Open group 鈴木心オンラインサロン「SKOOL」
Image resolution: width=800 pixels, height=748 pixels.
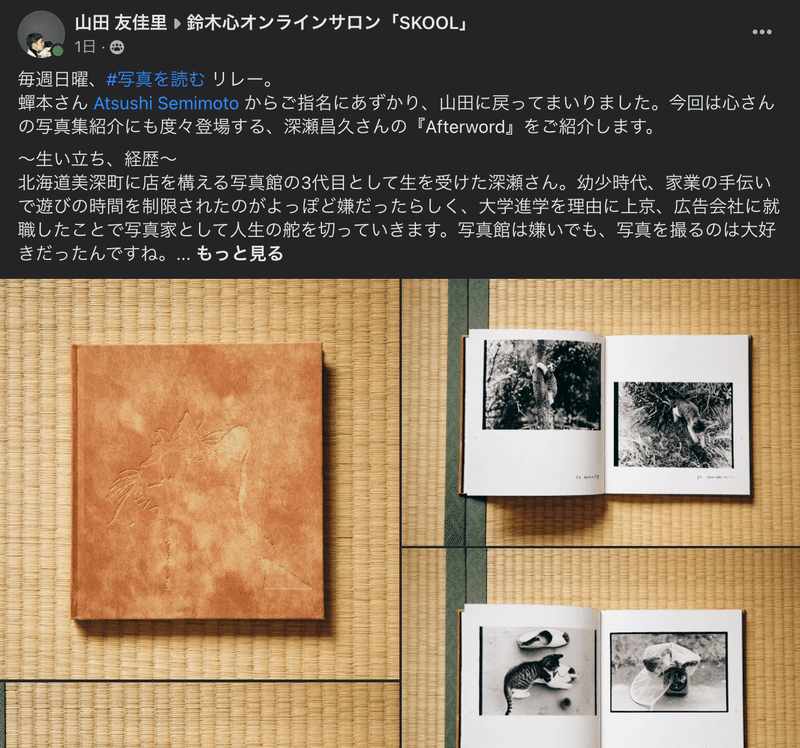coord(328,22)
